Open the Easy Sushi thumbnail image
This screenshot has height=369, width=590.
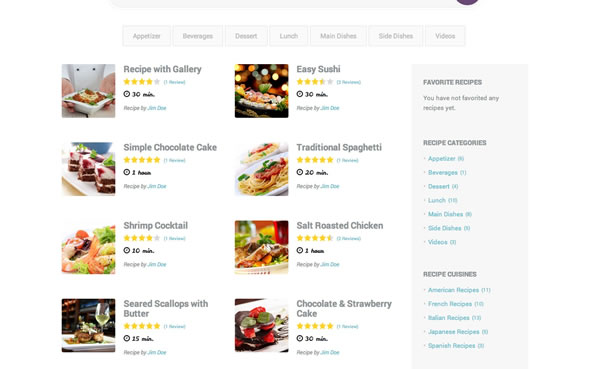pos(262,91)
